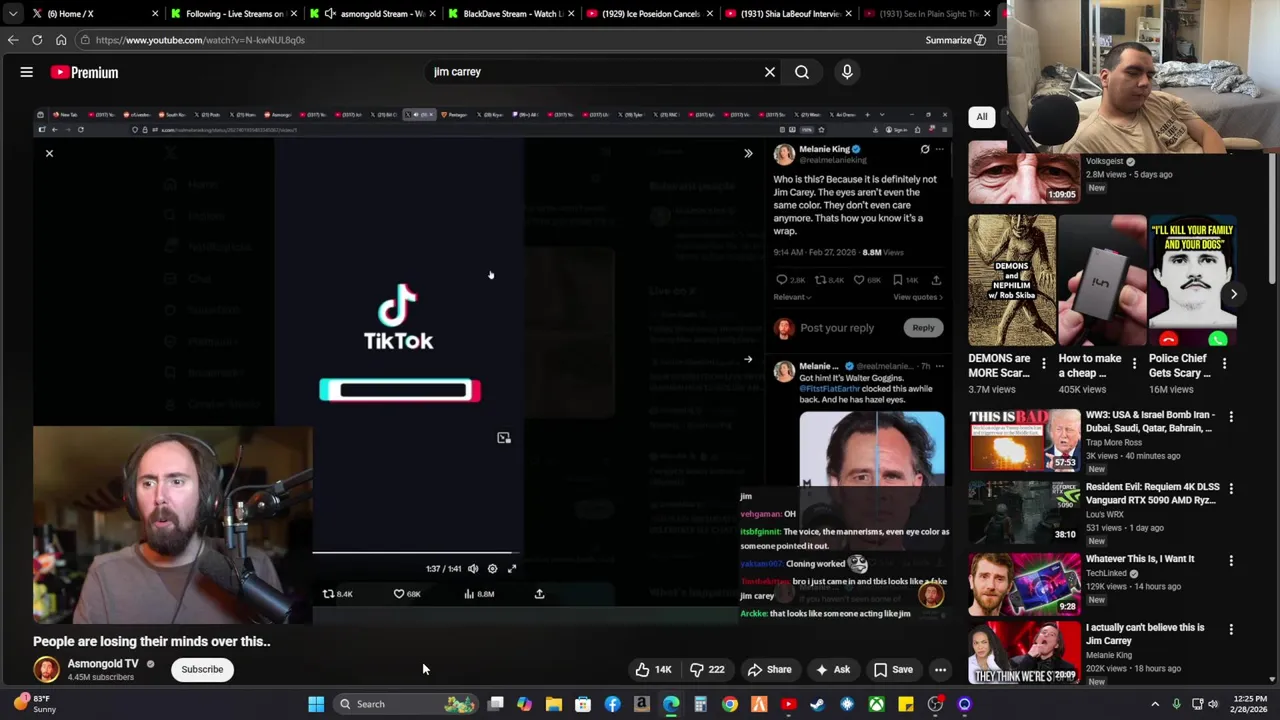Screen dimensions: 1280x720
Task: Select the 'All' recommendations filter chip
Action: pos(982,117)
